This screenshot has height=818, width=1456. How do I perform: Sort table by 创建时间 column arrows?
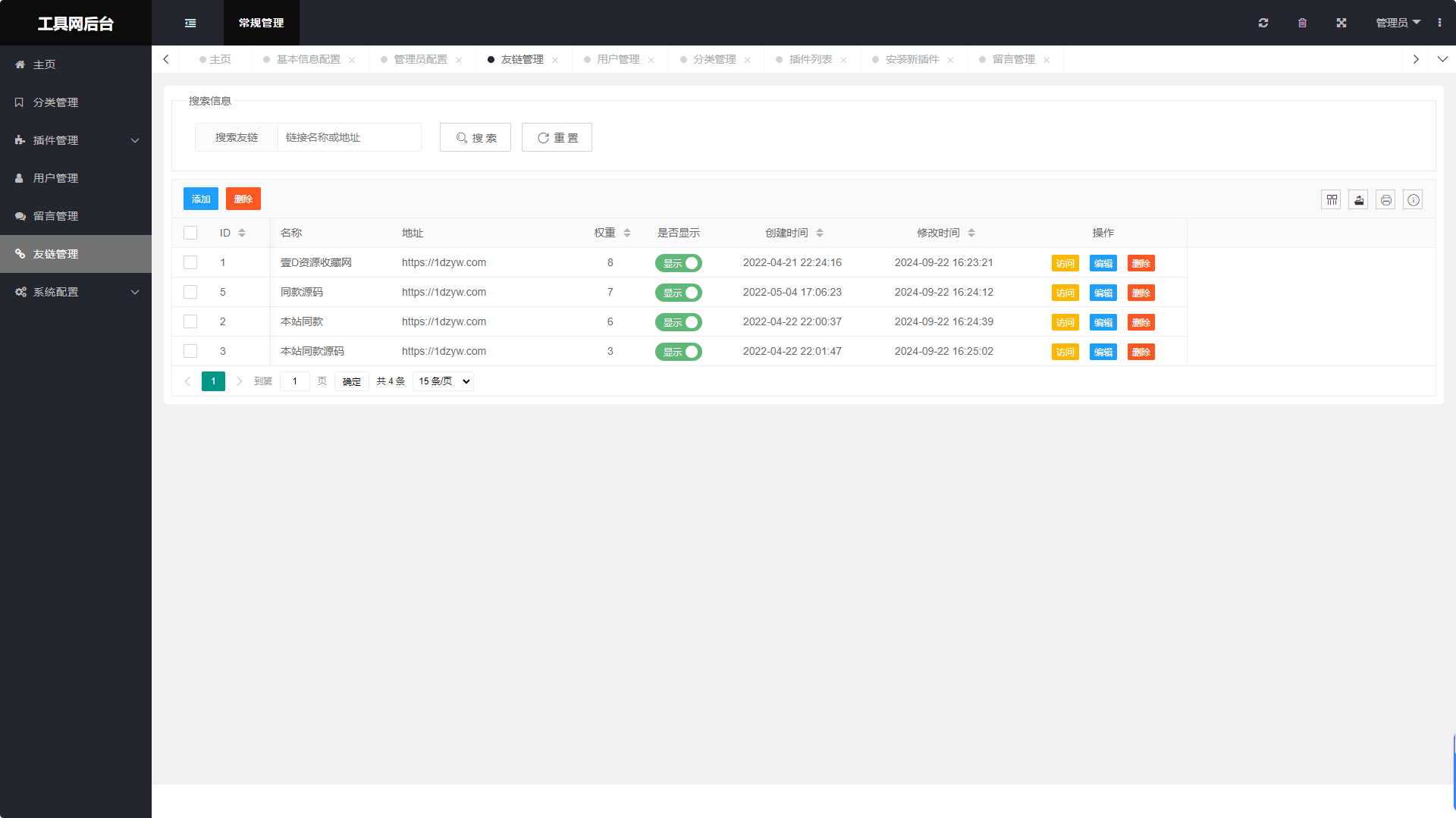(x=820, y=233)
